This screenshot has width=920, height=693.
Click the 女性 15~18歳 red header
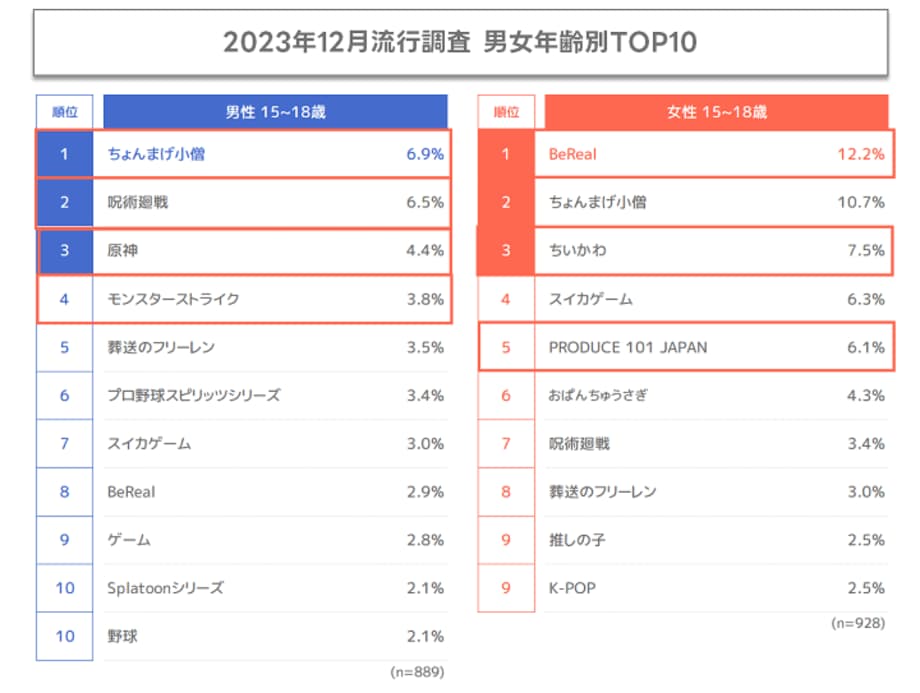tap(716, 111)
